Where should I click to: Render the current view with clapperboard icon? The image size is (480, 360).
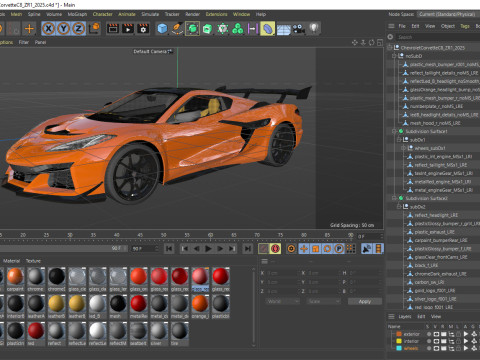click(113, 29)
